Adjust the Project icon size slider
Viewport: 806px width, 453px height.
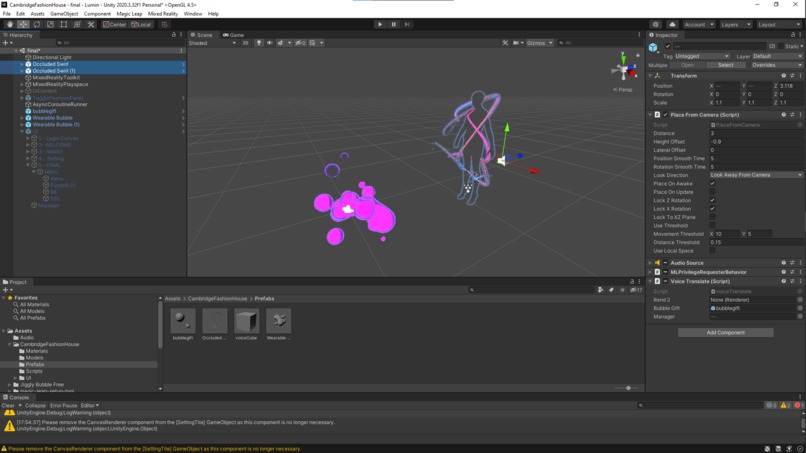[626, 388]
